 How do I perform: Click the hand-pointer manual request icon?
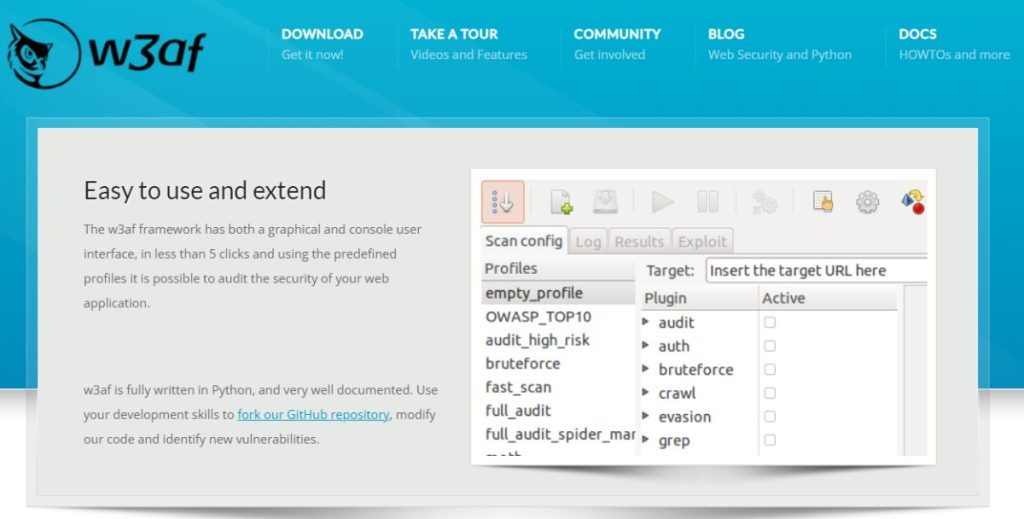pos(823,202)
